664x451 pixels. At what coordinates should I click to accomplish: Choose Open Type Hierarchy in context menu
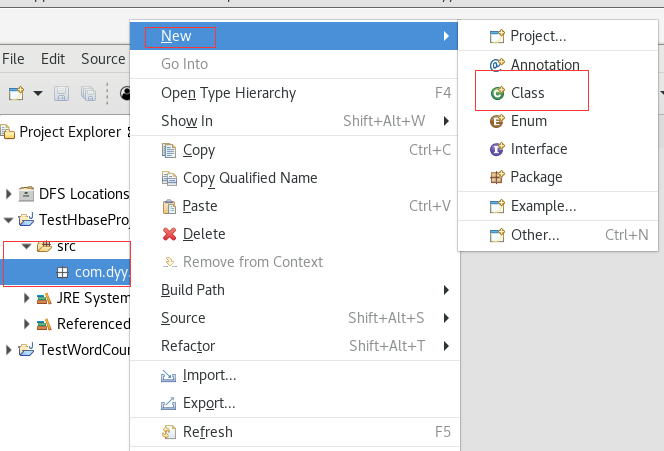click(x=294, y=93)
